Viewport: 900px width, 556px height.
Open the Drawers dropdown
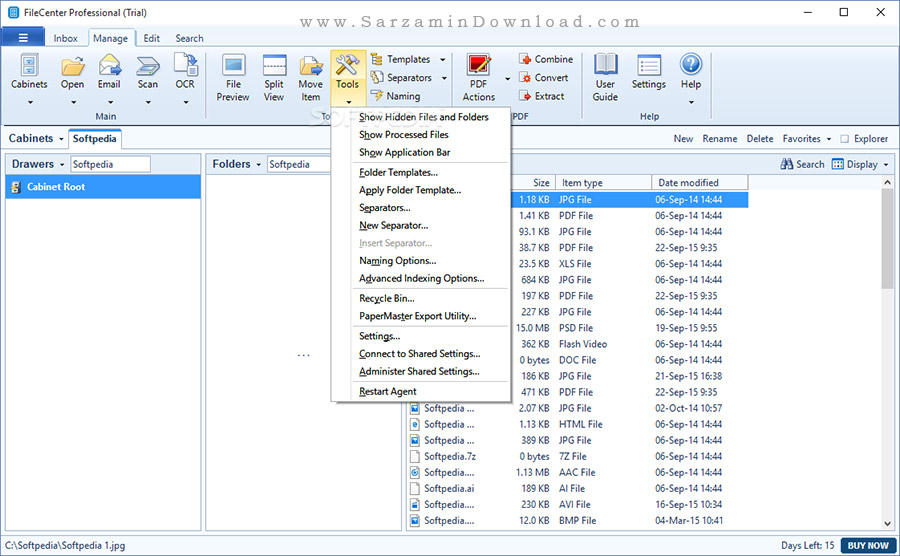pos(38,164)
